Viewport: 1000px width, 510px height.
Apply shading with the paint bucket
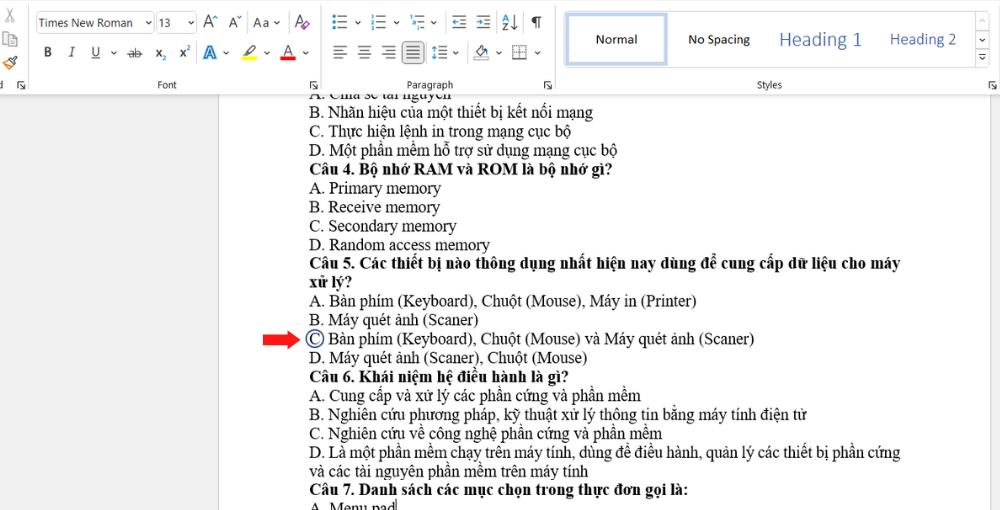pos(481,52)
